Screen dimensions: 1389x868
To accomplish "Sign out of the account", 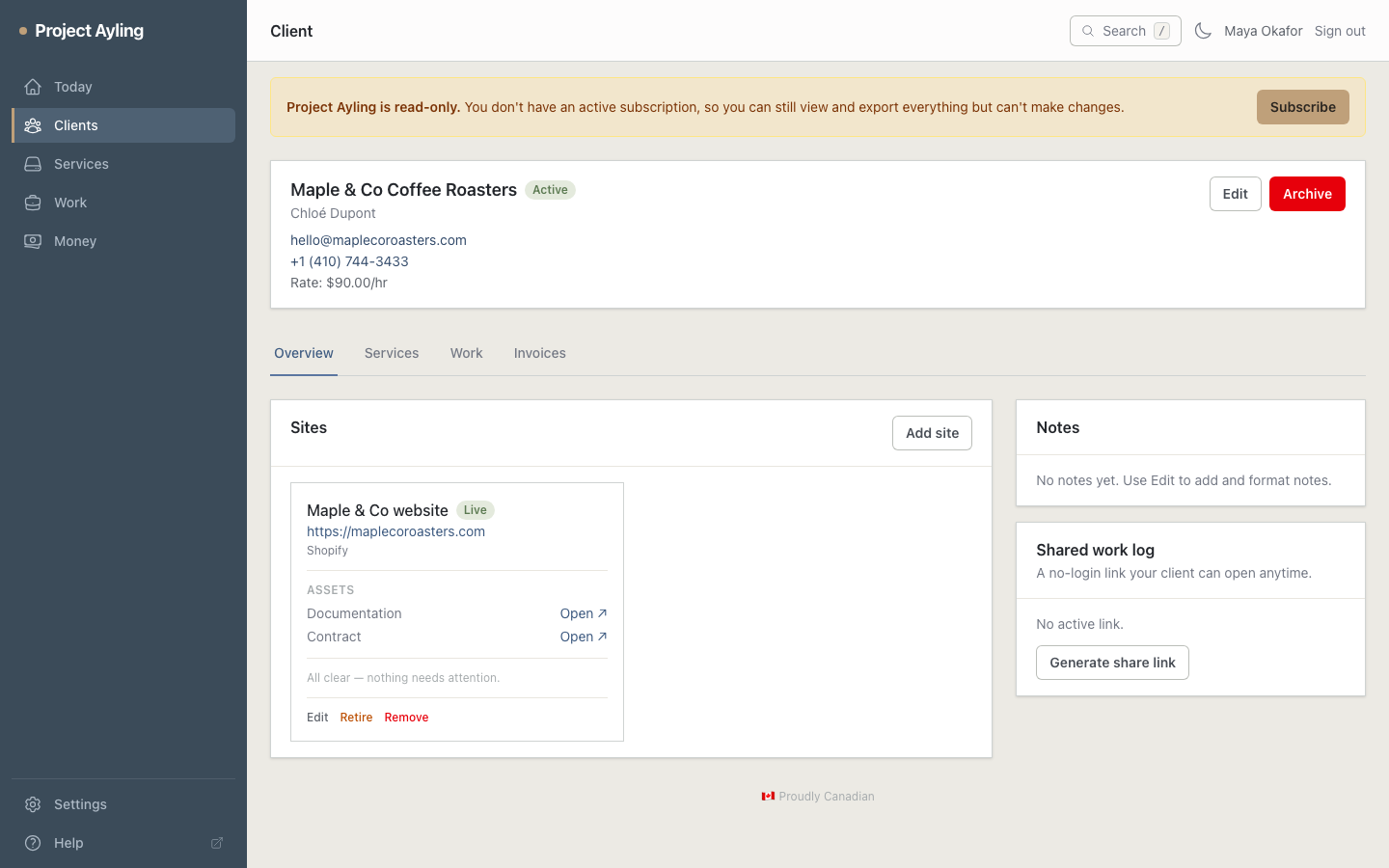I will (x=1340, y=31).
